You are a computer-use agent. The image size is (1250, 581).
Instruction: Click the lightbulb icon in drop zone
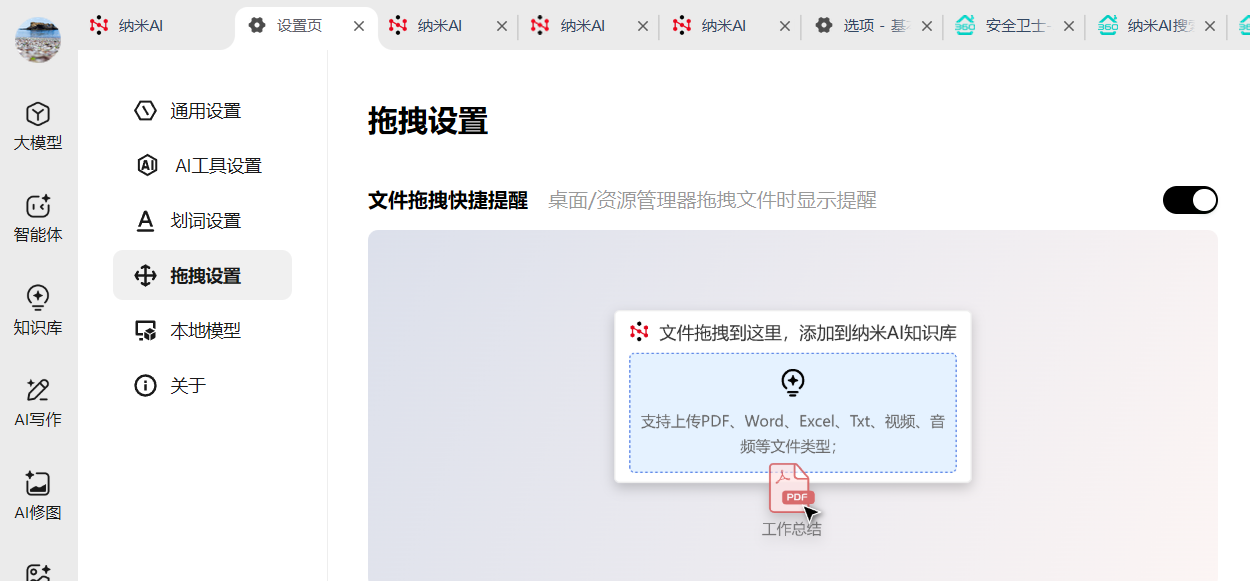(792, 382)
